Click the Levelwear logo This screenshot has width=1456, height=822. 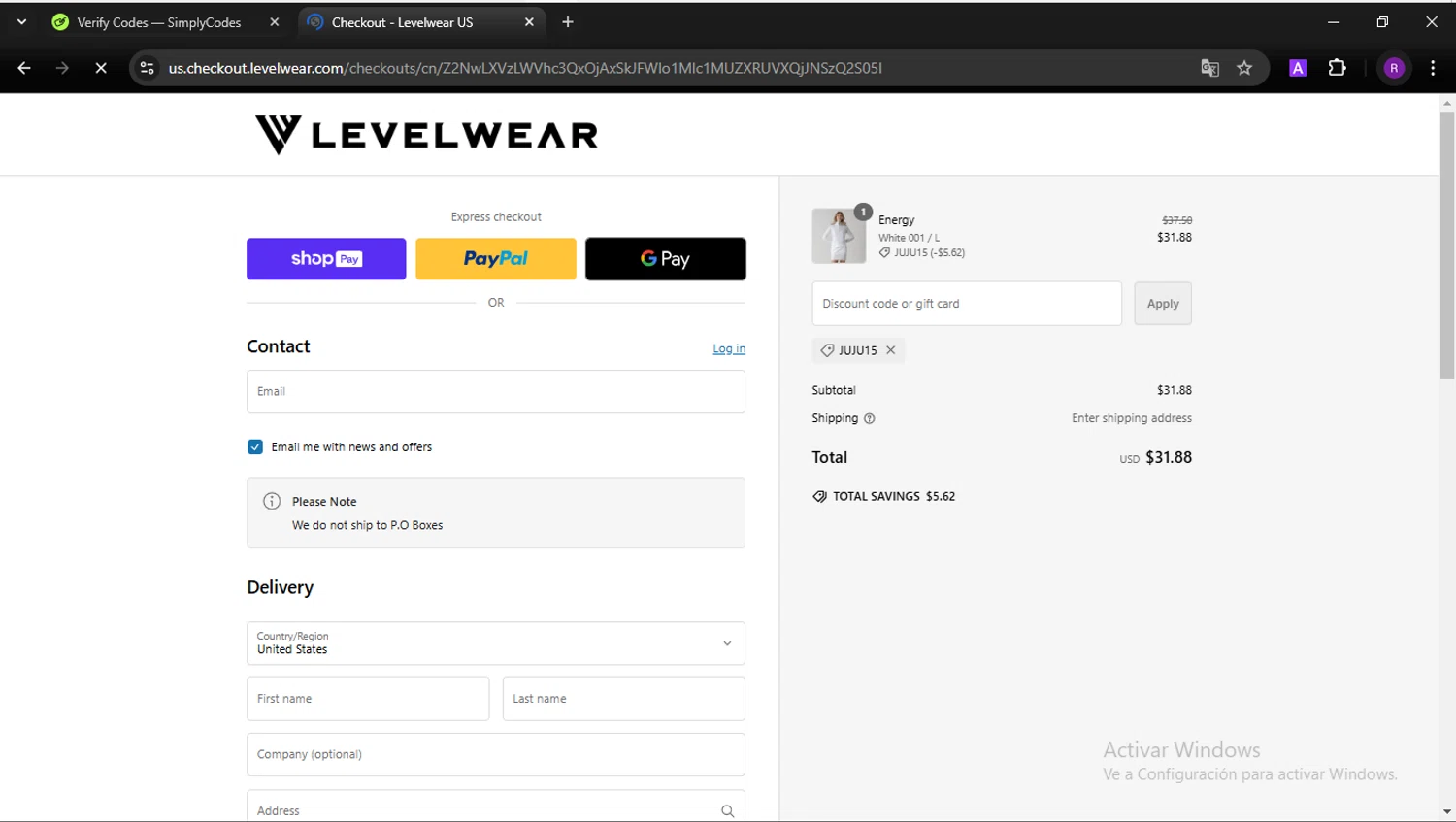[426, 135]
